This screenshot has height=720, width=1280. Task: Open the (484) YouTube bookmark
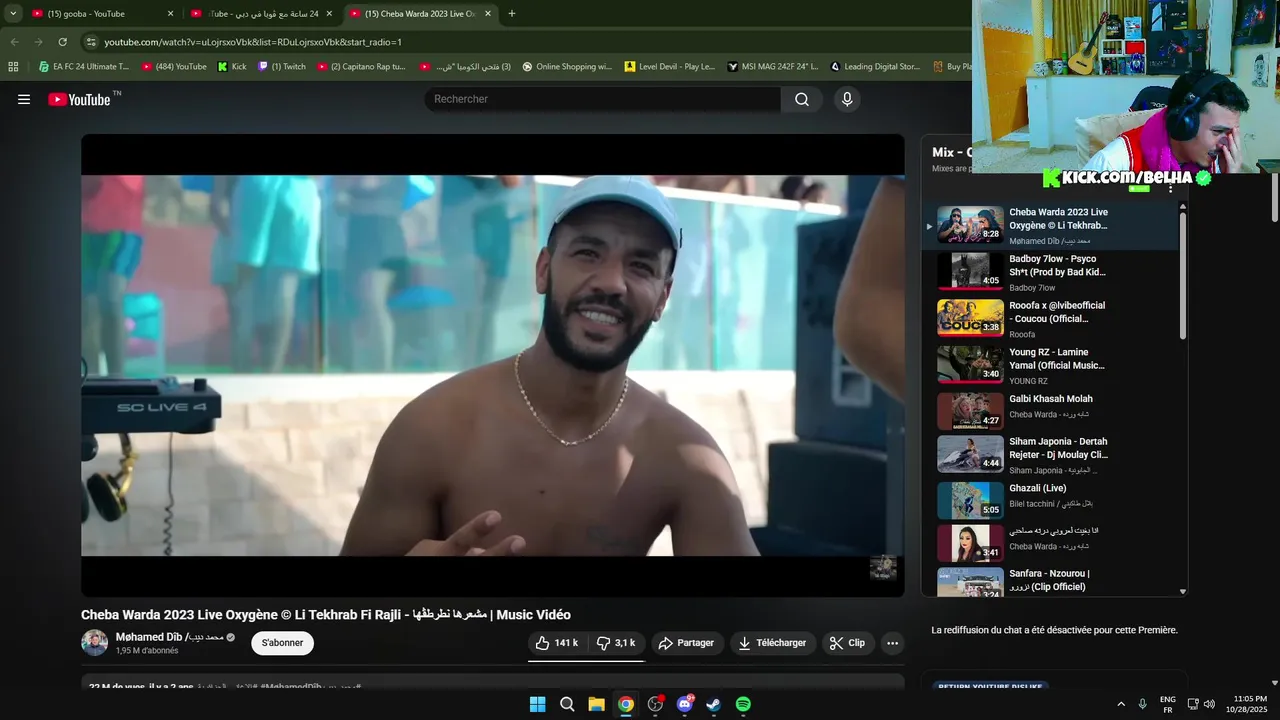tap(174, 67)
